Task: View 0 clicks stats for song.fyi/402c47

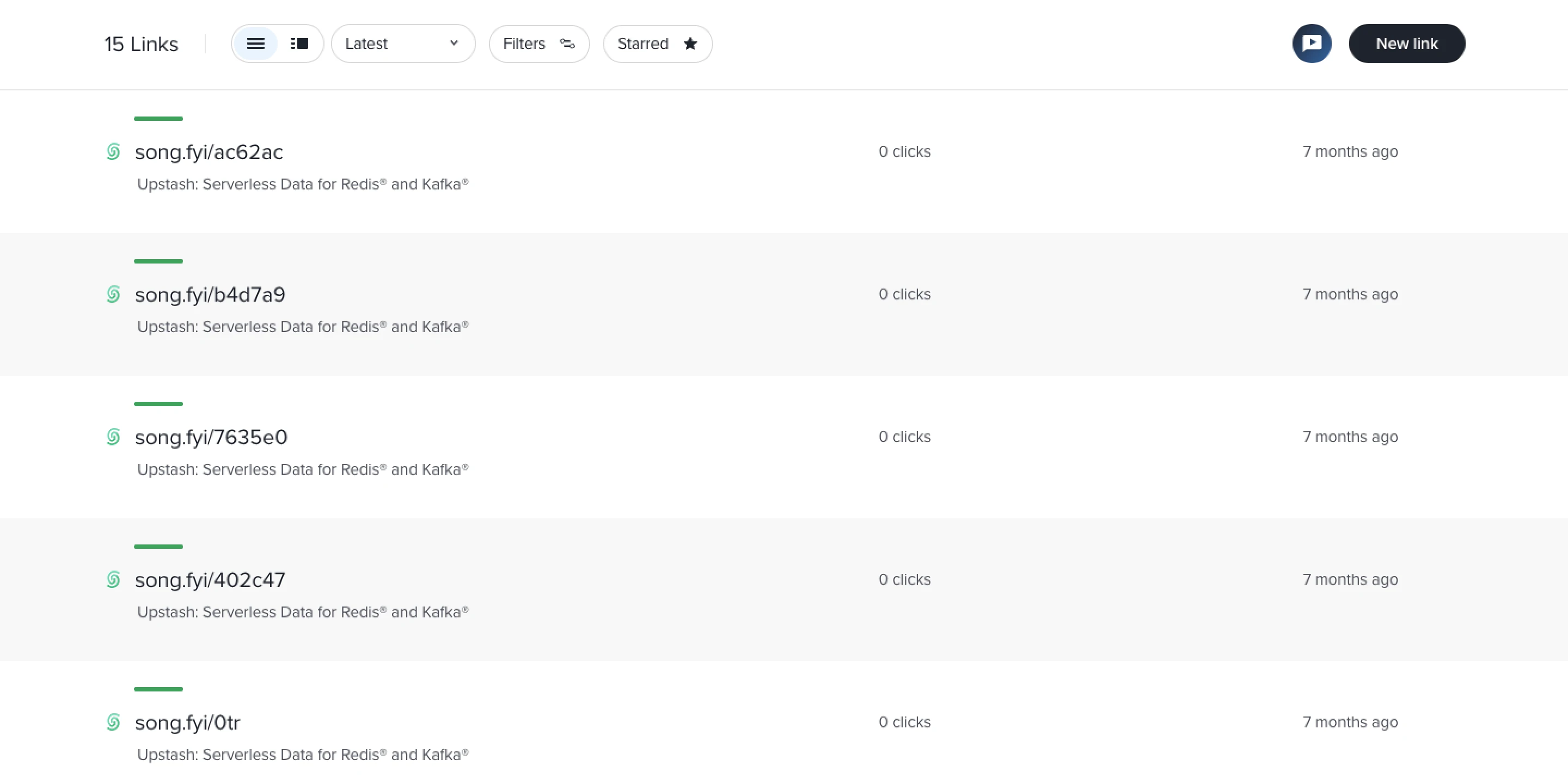Action: 904,579
